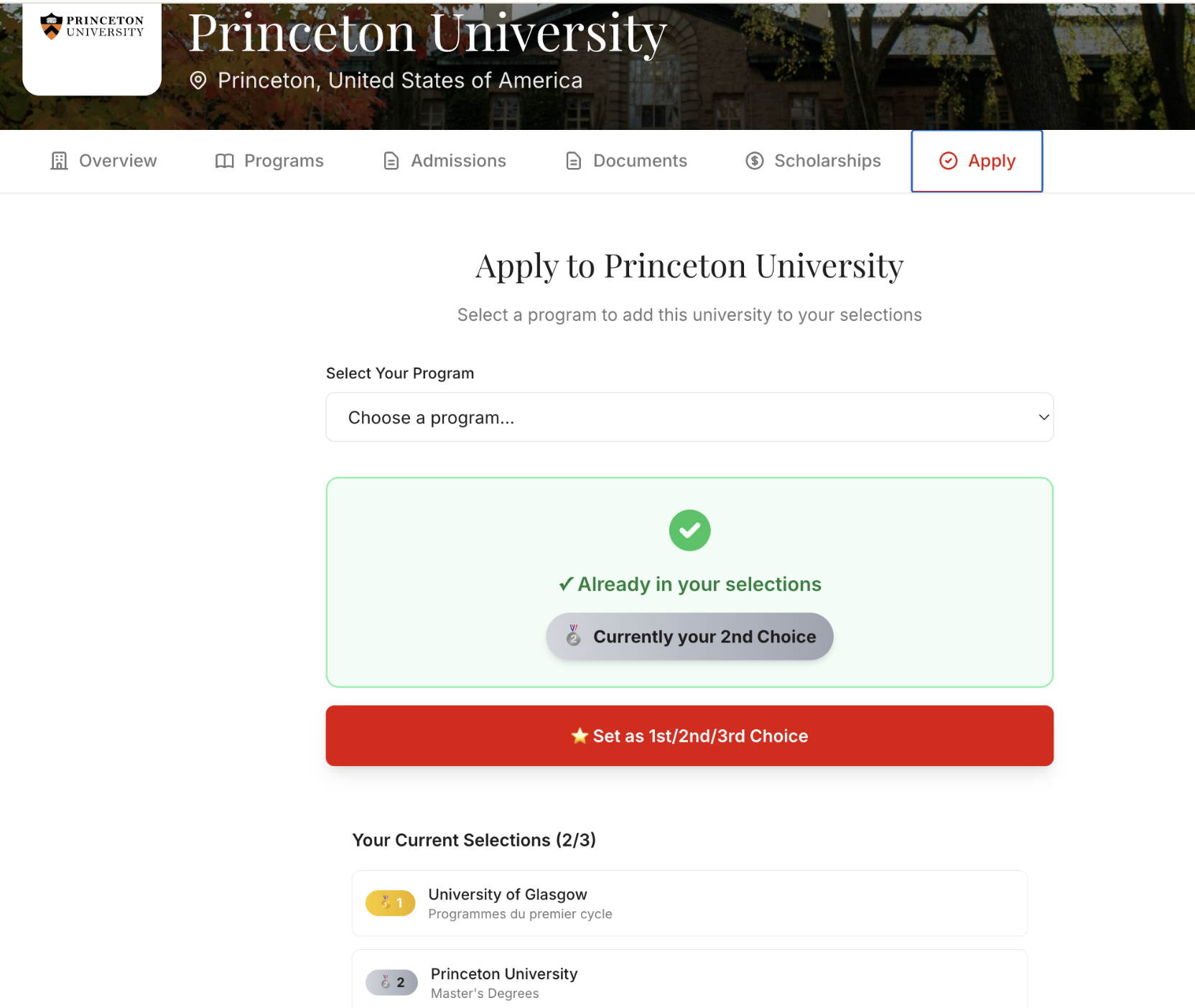
Task: Click the Admissions document icon
Action: click(x=391, y=161)
